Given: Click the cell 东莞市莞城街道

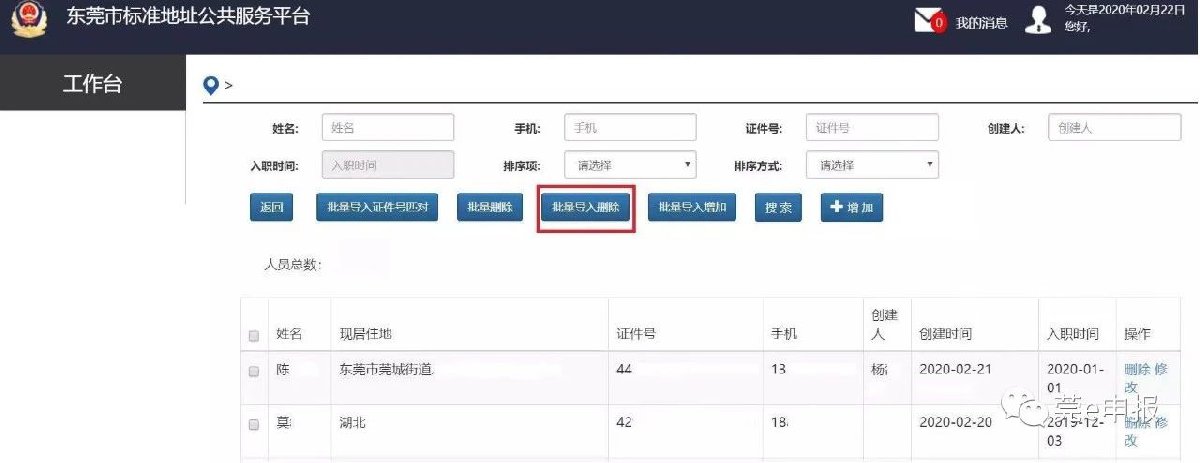Looking at the screenshot, I should tap(386, 369).
